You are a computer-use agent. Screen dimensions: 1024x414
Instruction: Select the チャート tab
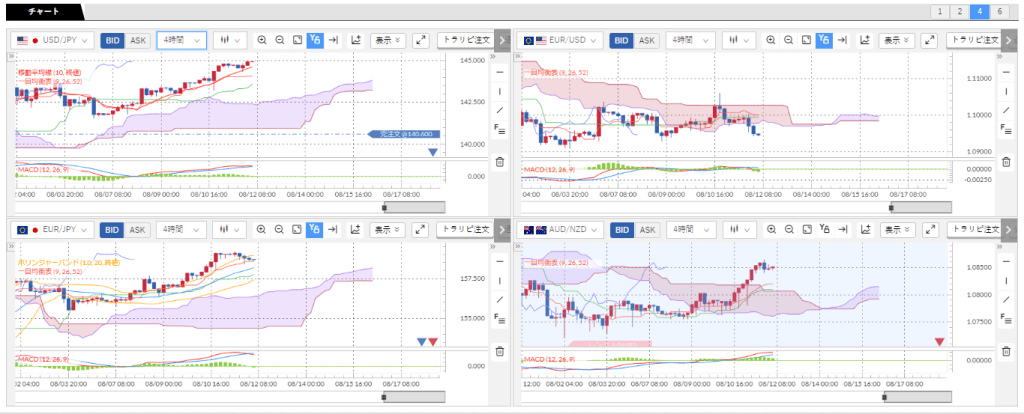click(42, 11)
